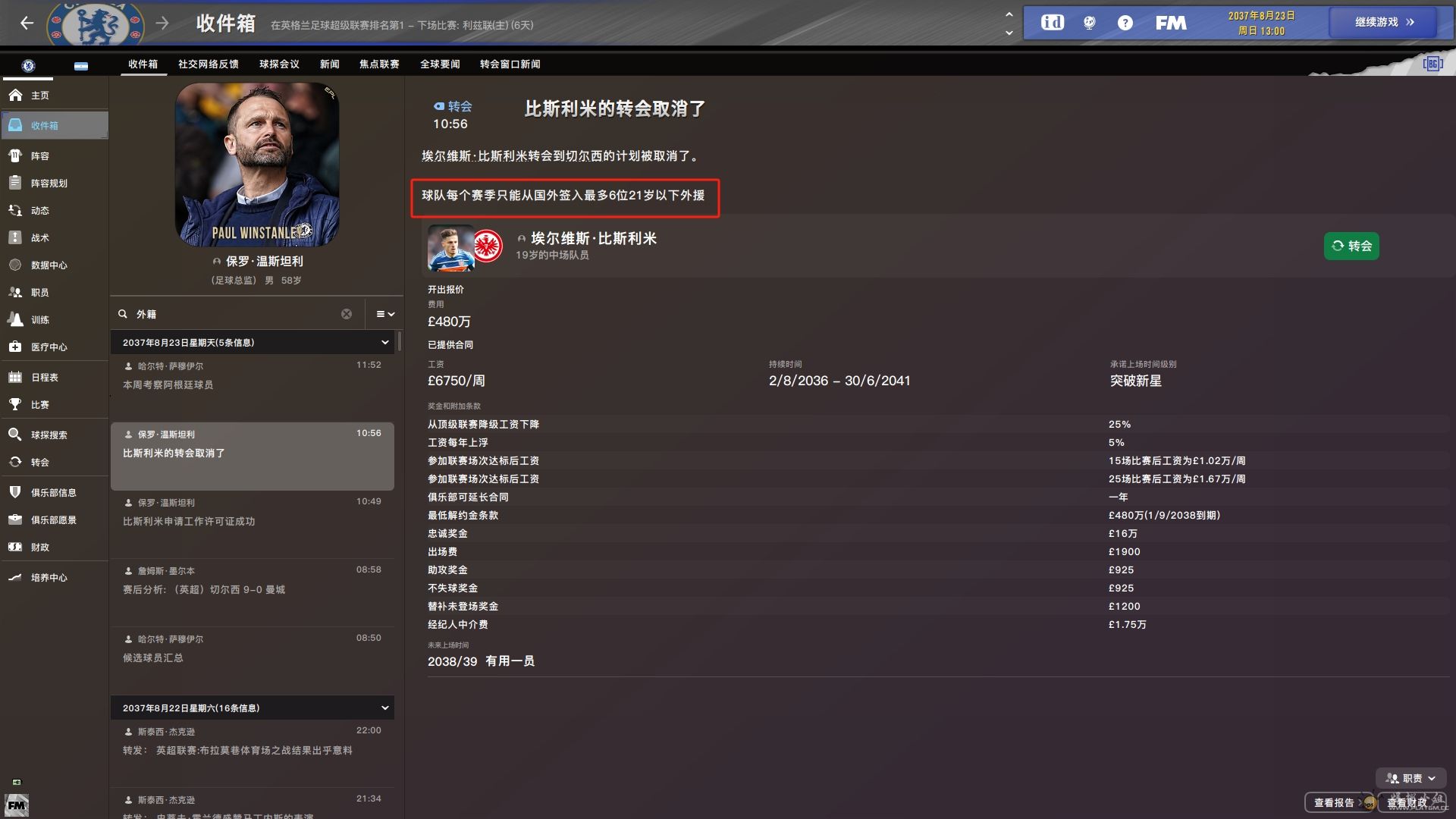Screen dimensions: 1456x819
Task: Open the help question mark icon
Action: (1125, 23)
